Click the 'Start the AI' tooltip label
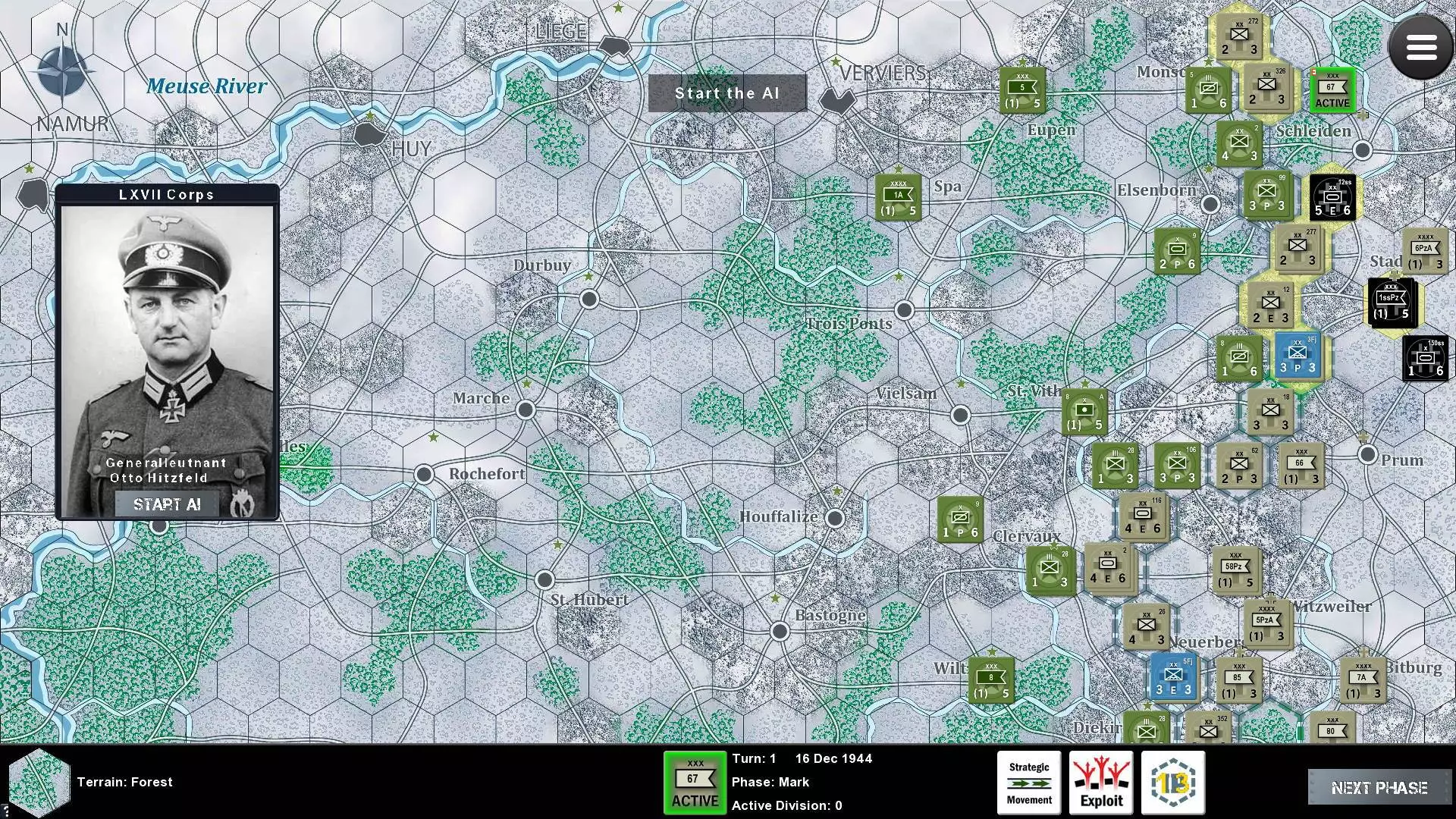 click(726, 93)
